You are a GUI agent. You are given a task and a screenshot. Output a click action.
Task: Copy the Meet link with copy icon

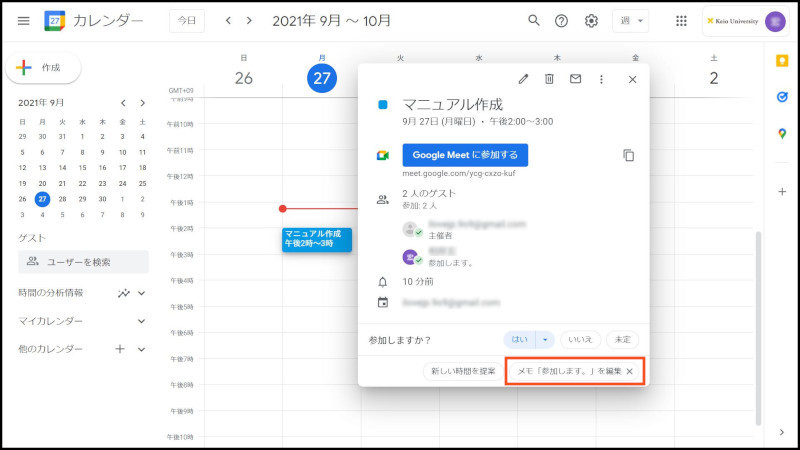tap(628, 155)
